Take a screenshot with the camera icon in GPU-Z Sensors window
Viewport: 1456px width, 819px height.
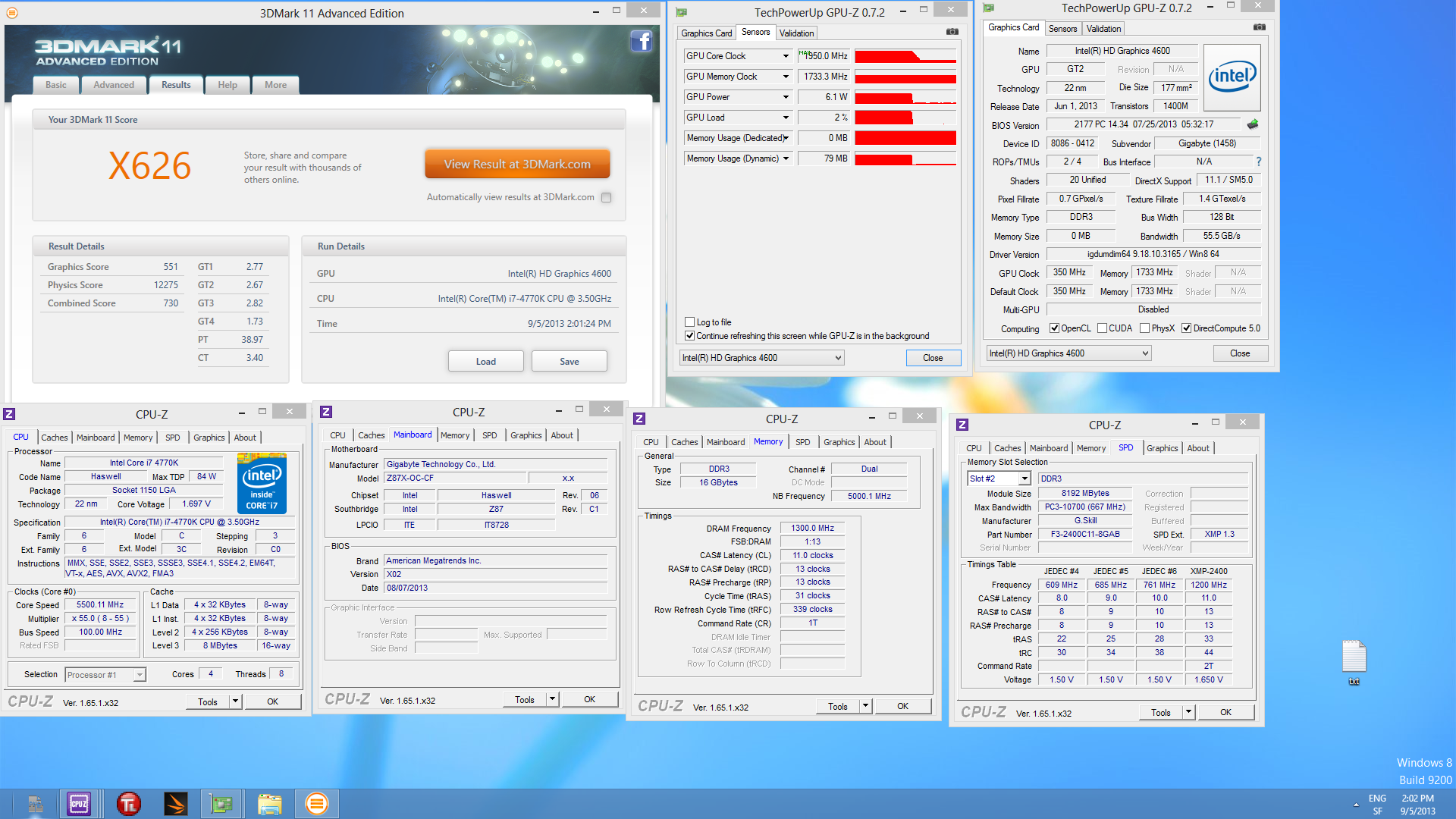(x=952, y=32)
